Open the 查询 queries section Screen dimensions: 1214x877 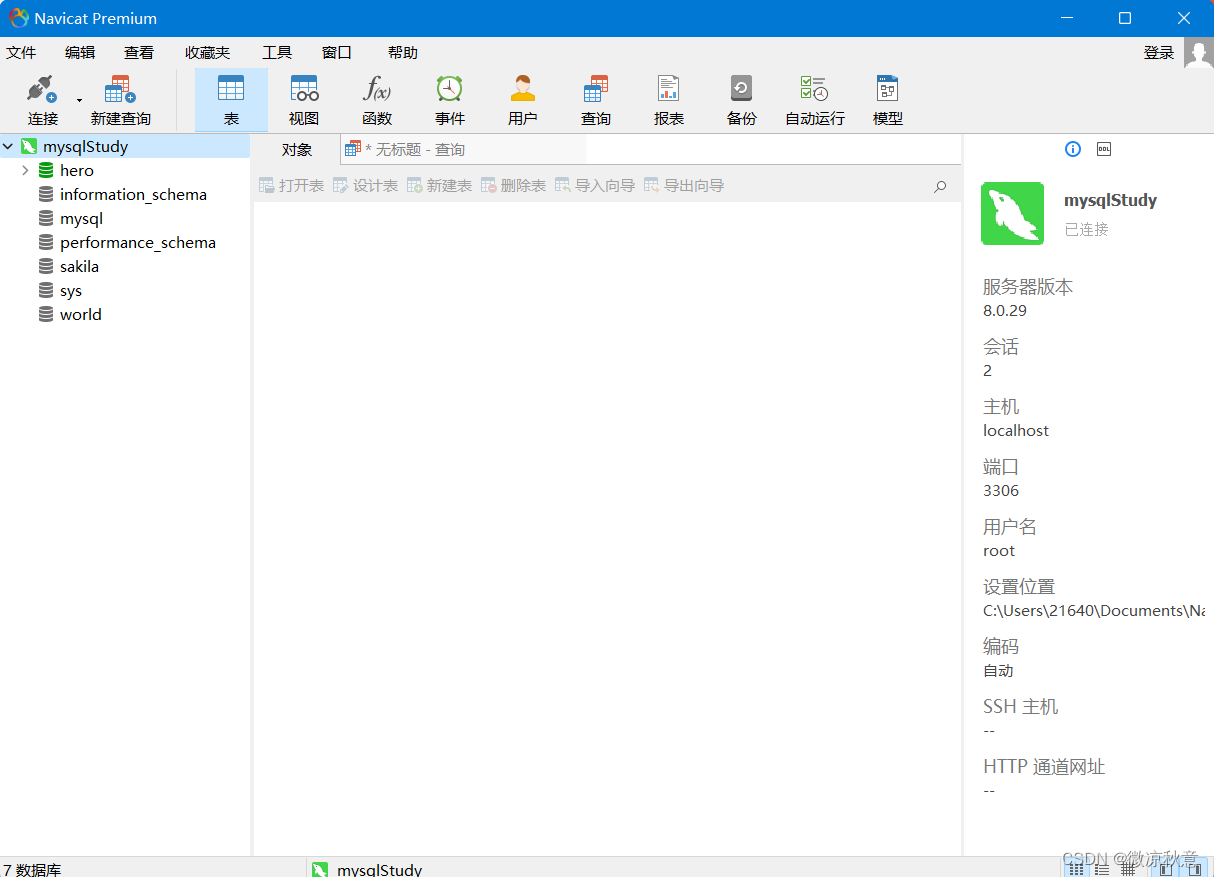click(x=596, y=100)
